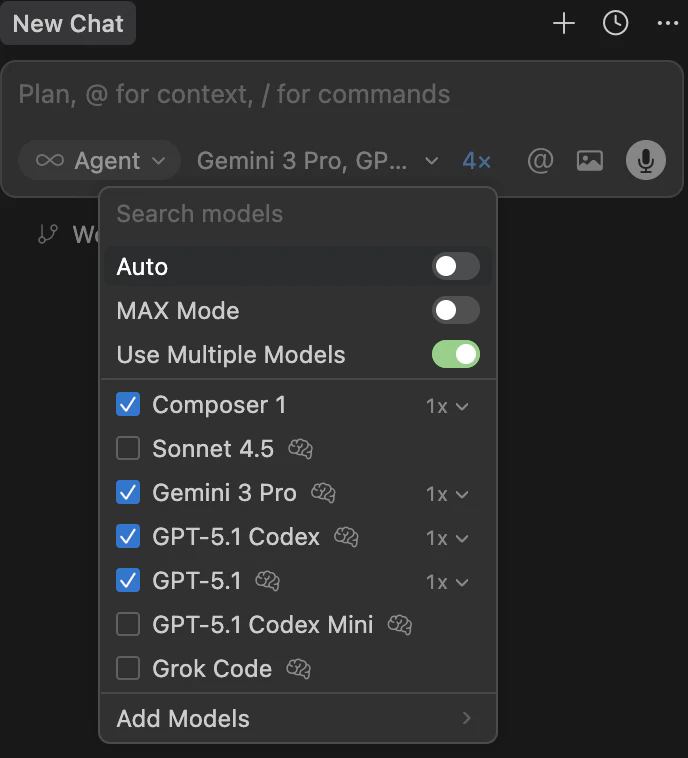This screenshot has width=688, height=758.
Task: Click the brain icon beside Sonnet 4.5
Action: point(301,449)
